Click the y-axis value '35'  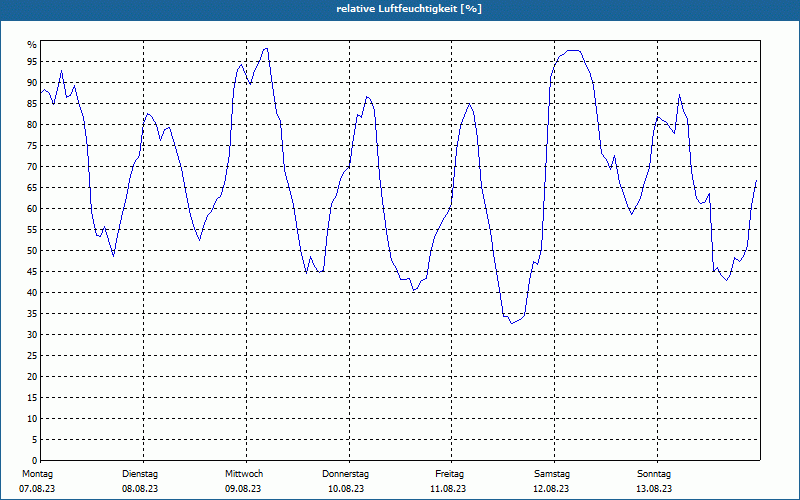(x=32, y=314)
